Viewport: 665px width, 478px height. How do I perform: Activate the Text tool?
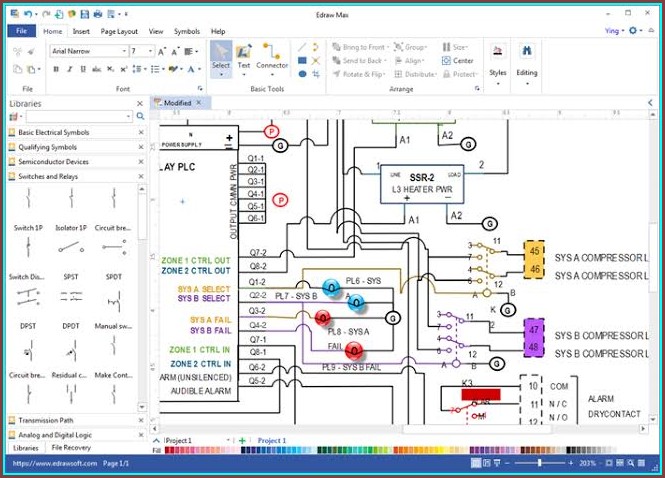point(243,58)
